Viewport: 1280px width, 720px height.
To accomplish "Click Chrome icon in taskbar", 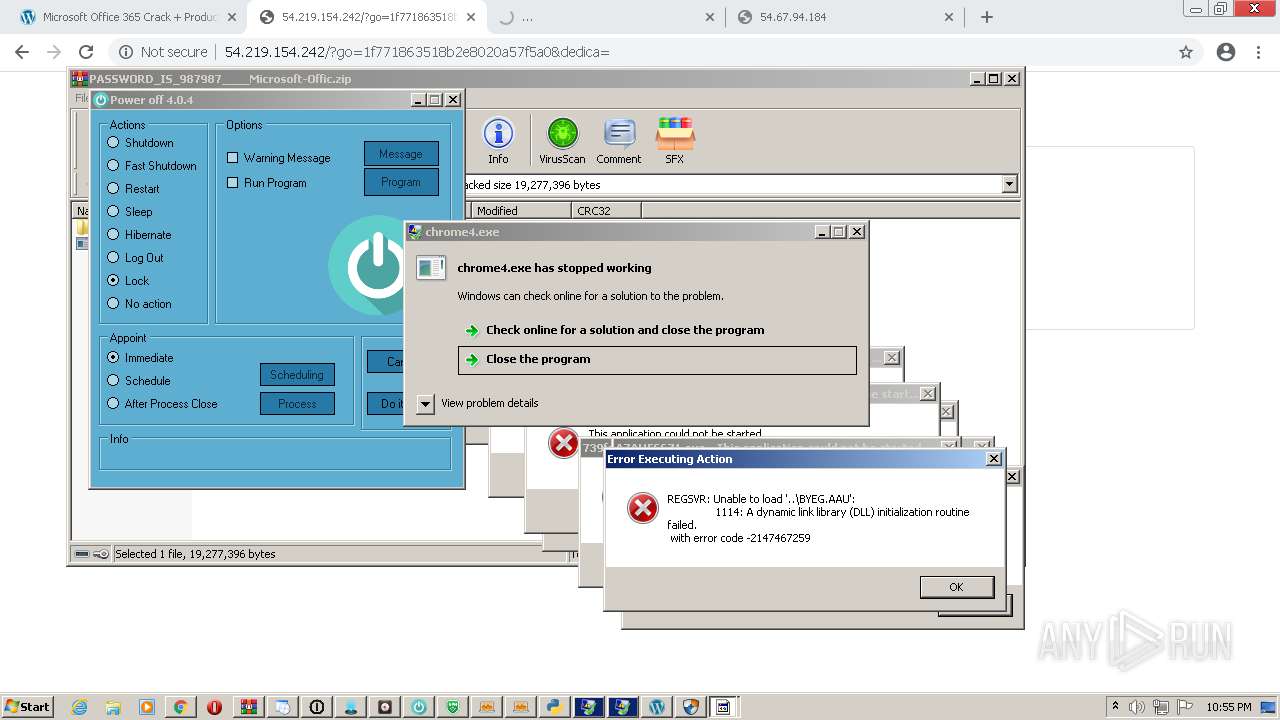I will pyautogui.click(x=181, y=707).
